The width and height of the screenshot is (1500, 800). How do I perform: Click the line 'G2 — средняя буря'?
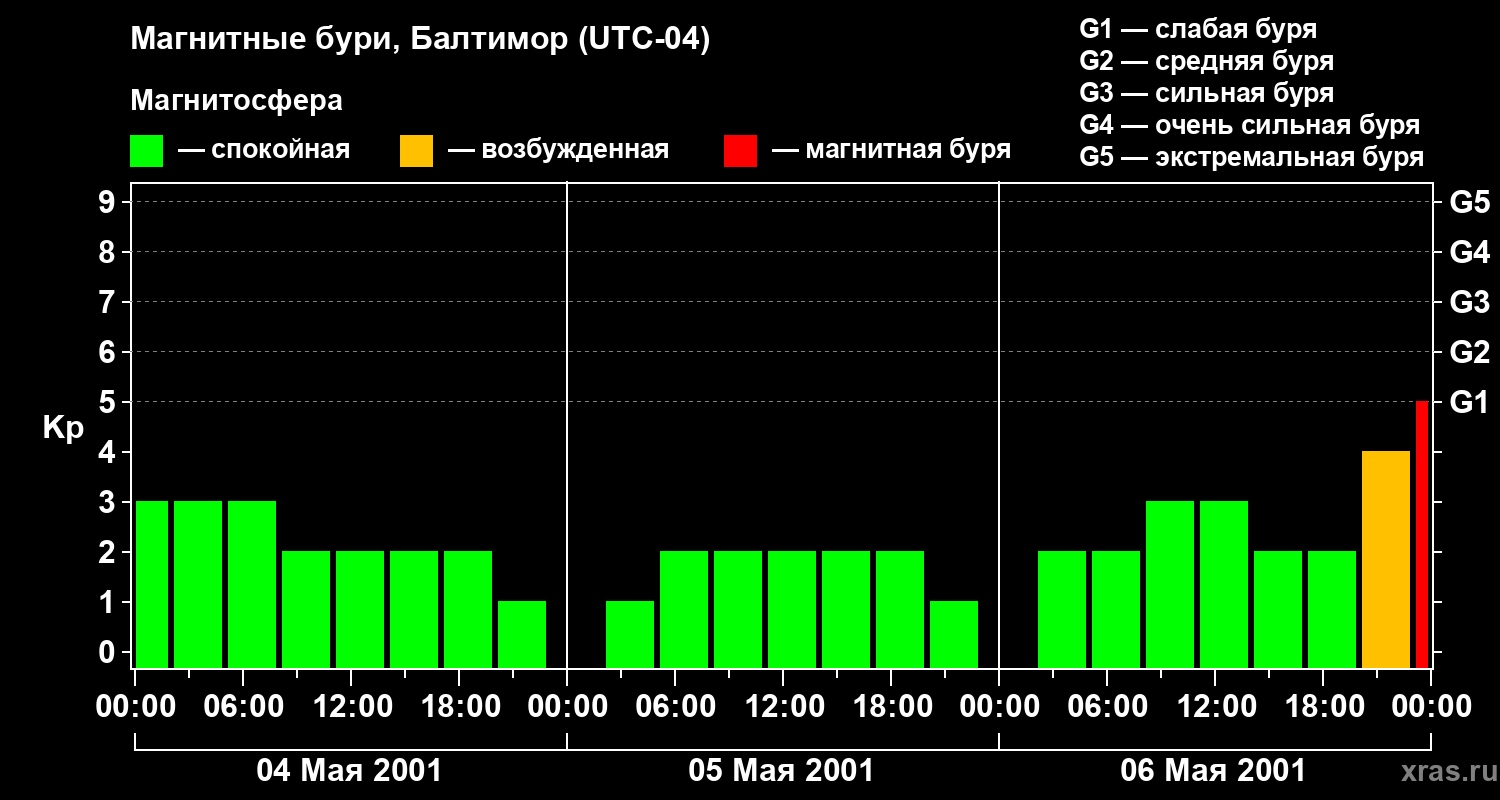(x=1206, y=61)
